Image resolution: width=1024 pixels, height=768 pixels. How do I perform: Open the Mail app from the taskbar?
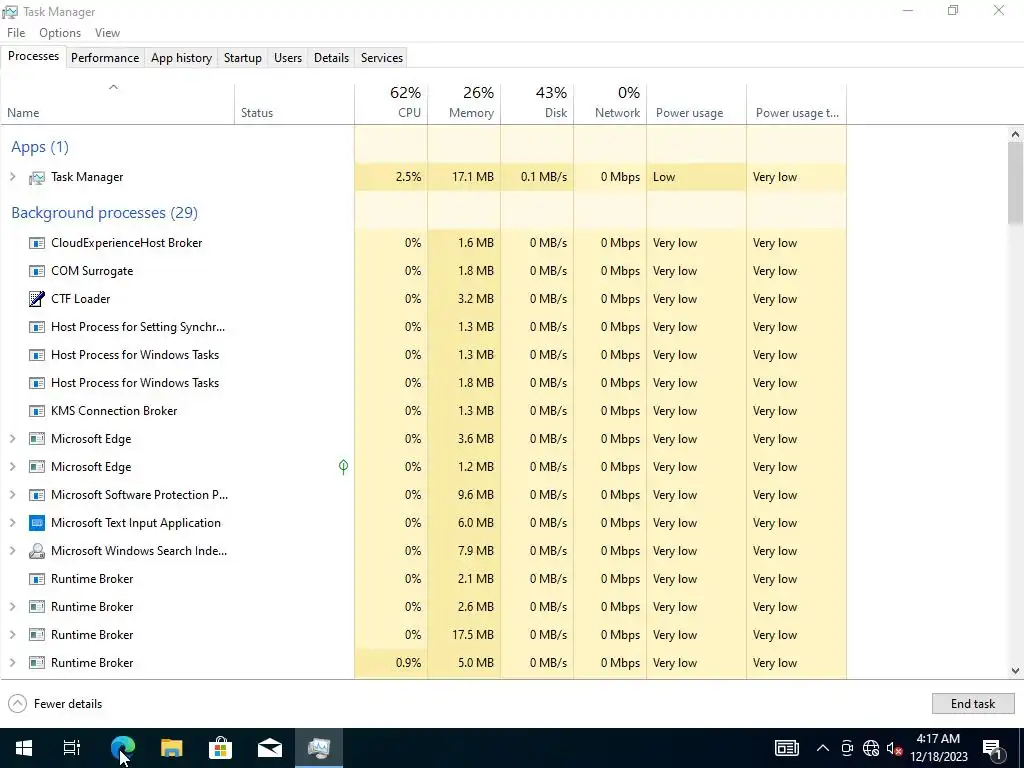point(269,748)
